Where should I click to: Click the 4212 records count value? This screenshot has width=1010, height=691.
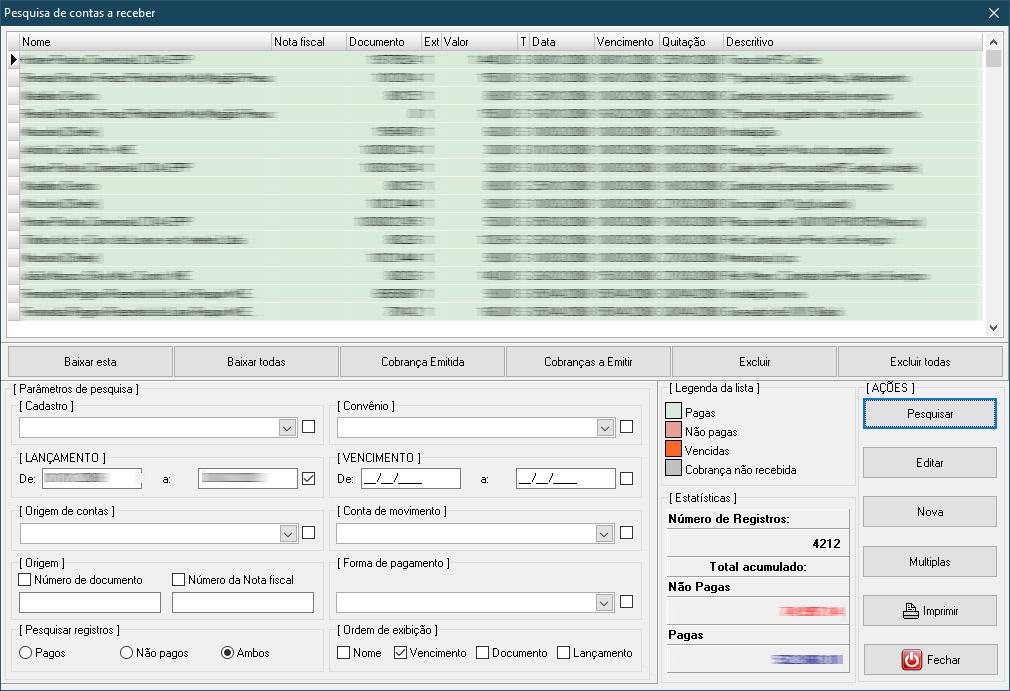[826, 544]
